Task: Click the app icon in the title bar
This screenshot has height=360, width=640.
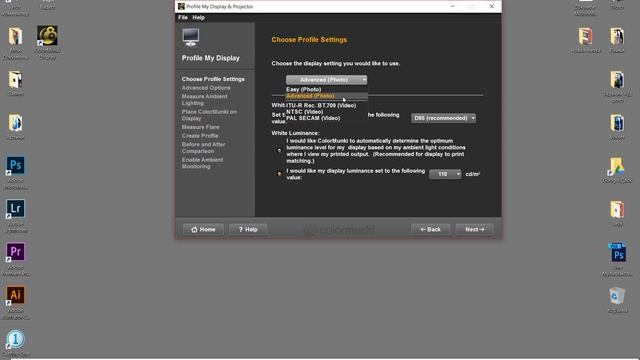Action: tap(181, 7)
